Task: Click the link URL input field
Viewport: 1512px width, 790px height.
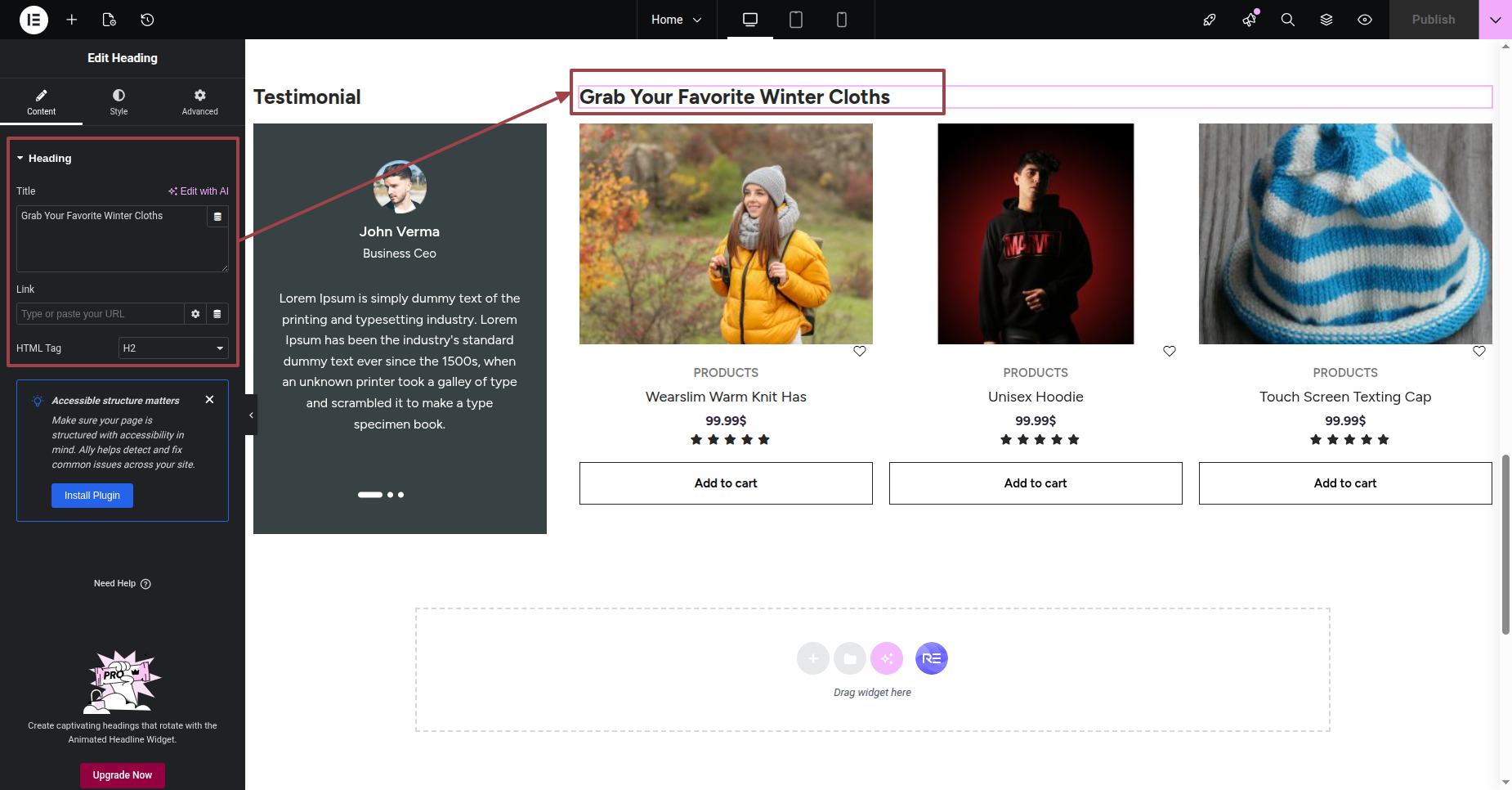Action: [100, 314]
